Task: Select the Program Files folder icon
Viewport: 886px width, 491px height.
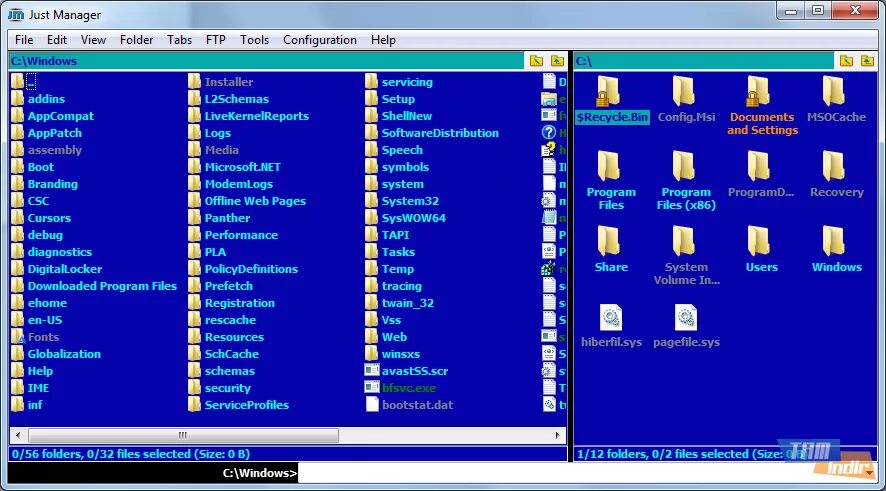Action: [x=608, y=166]
